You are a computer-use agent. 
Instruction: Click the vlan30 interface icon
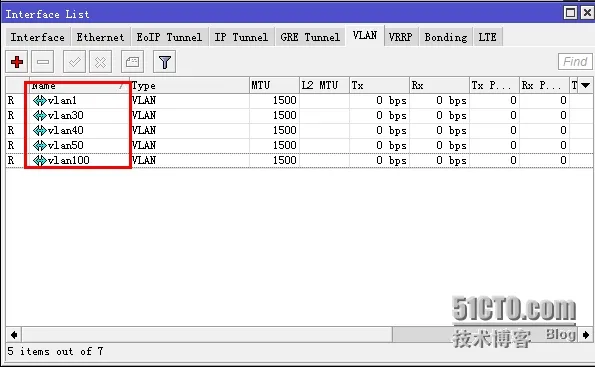click(x=39, y=115)
